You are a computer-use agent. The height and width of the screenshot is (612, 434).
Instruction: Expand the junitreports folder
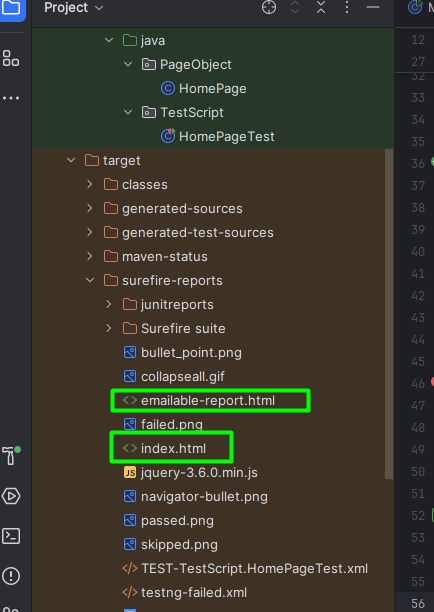click(x=109, y=304)
